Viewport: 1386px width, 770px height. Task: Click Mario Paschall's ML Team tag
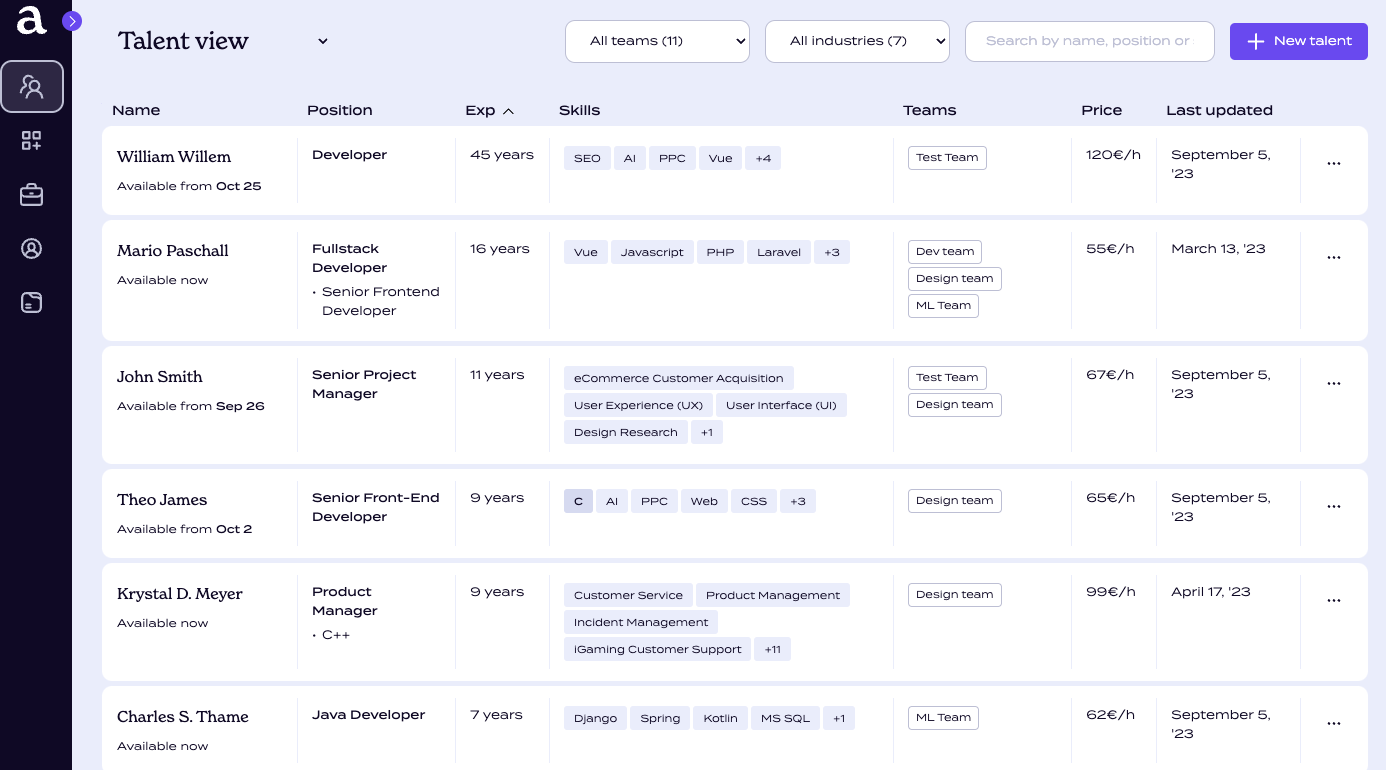(943, 305)
